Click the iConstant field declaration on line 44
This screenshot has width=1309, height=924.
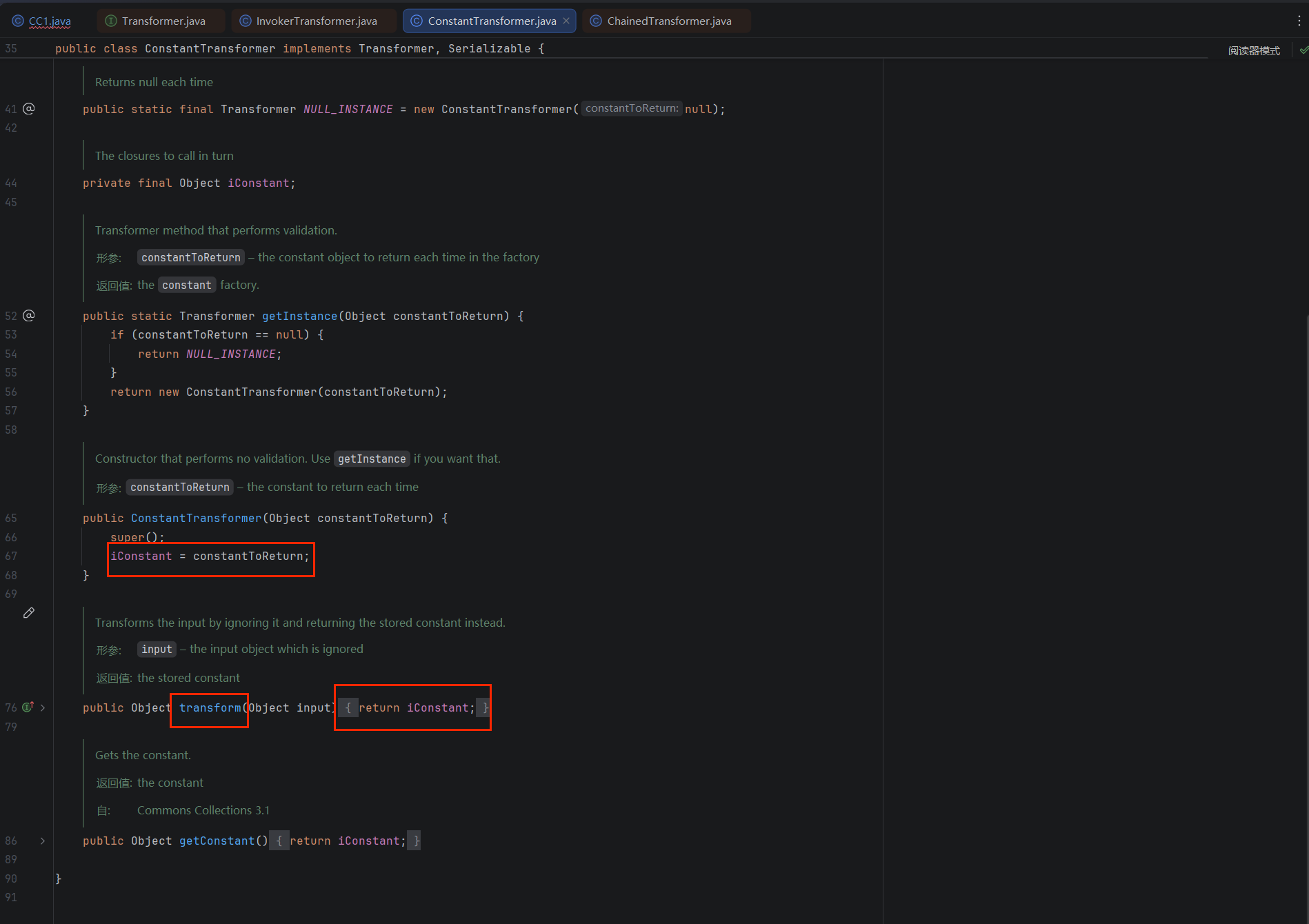[x=259, y=183]
